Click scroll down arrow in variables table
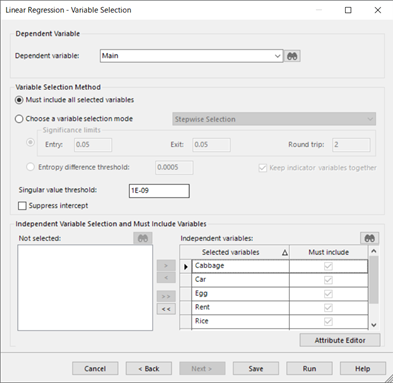The height and width of the screenshot is (383, 393). pyautogui.click(x=374, y=324)
